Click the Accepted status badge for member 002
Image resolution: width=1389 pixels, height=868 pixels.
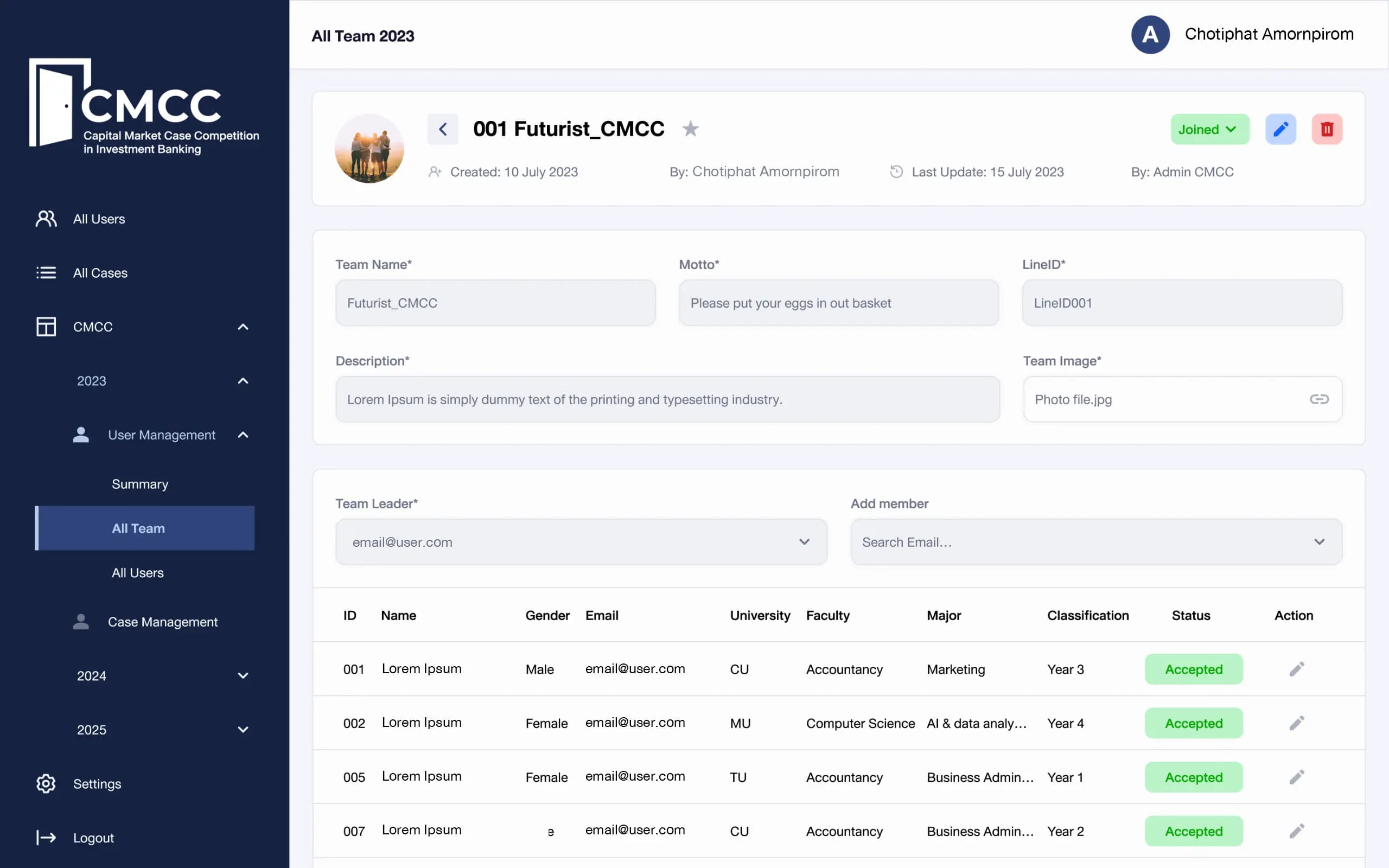1193,723
